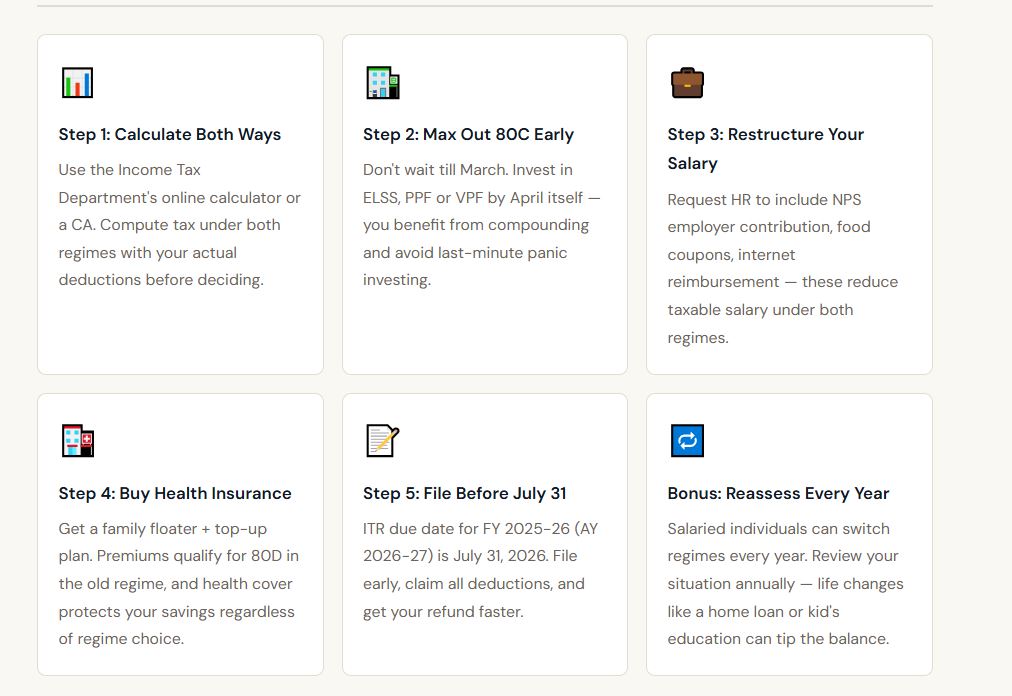Click the "Bonus: Reassess Every Year" heading
The width and height of the screenshot is (1012, 696).
(x=778, y=494)
